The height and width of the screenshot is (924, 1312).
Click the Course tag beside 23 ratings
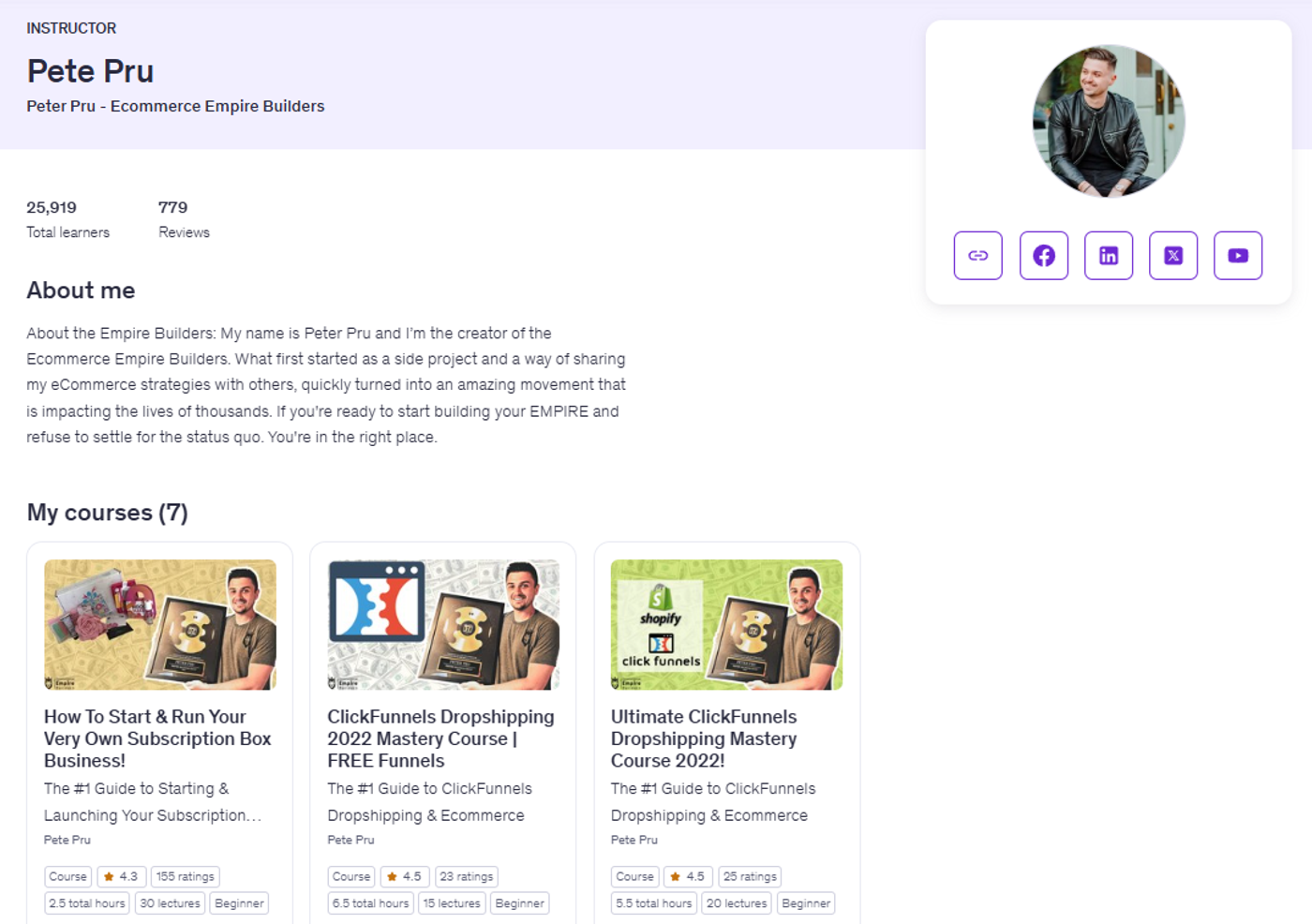pos(351,877)
